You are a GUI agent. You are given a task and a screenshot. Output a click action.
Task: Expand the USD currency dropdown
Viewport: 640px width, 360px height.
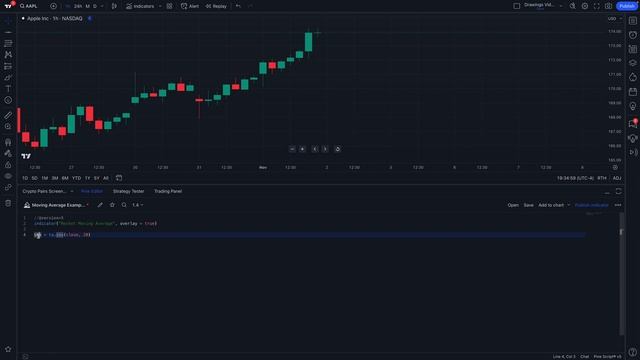coord(614,18)
